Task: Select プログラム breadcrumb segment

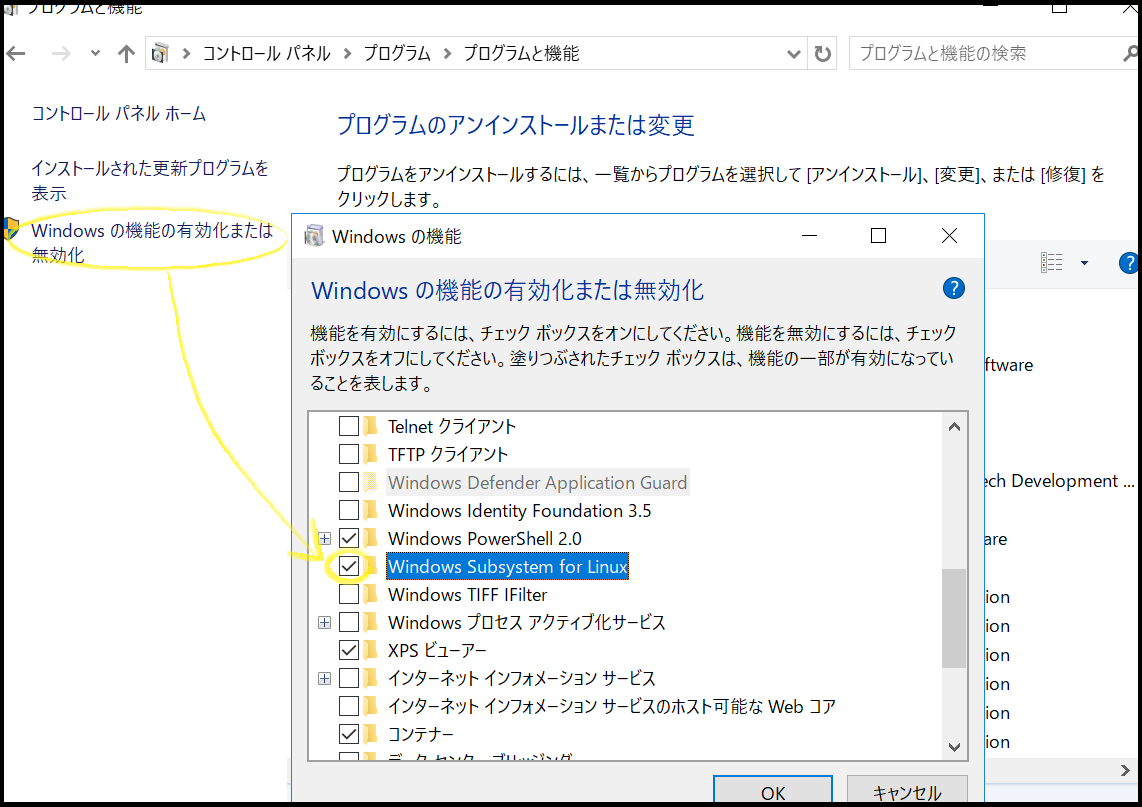Action: coord(397,54)
